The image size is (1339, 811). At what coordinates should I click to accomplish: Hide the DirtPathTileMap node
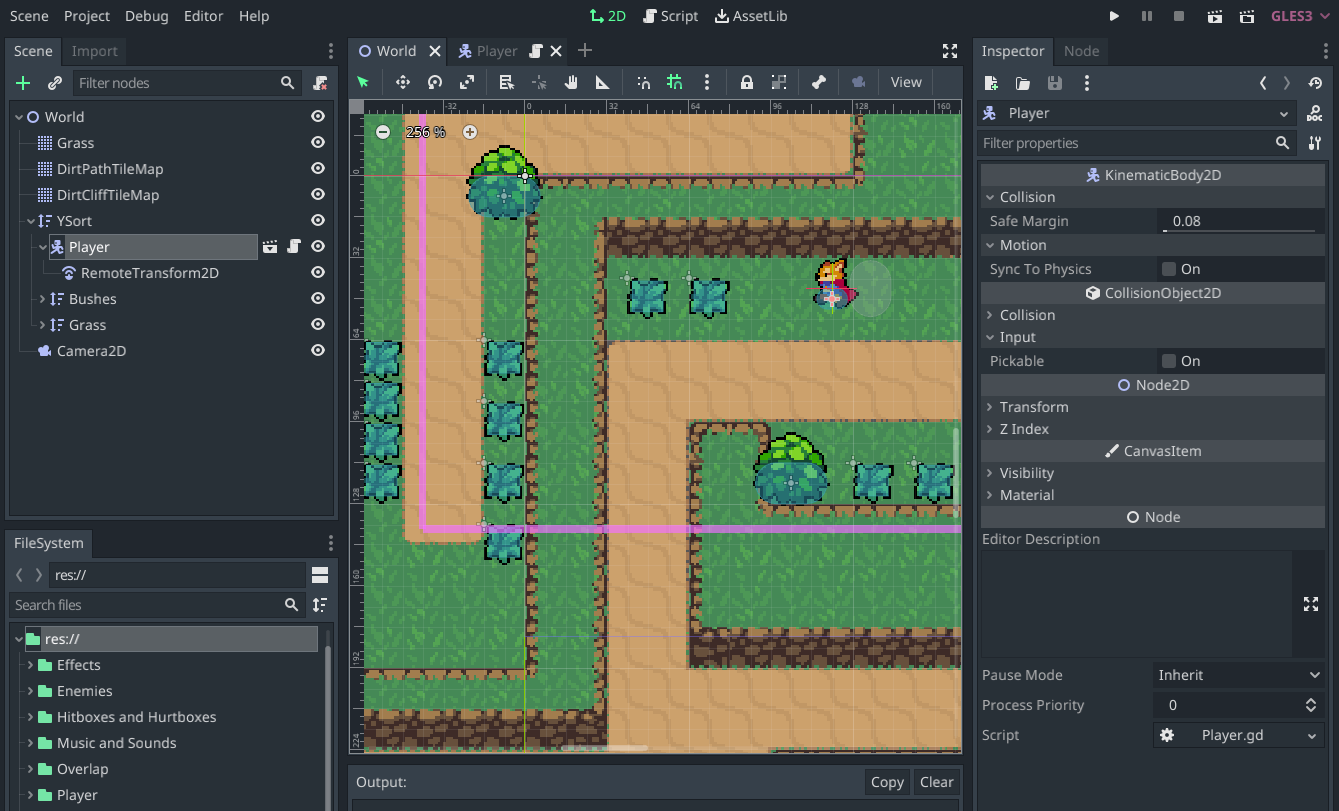point(318,169)
